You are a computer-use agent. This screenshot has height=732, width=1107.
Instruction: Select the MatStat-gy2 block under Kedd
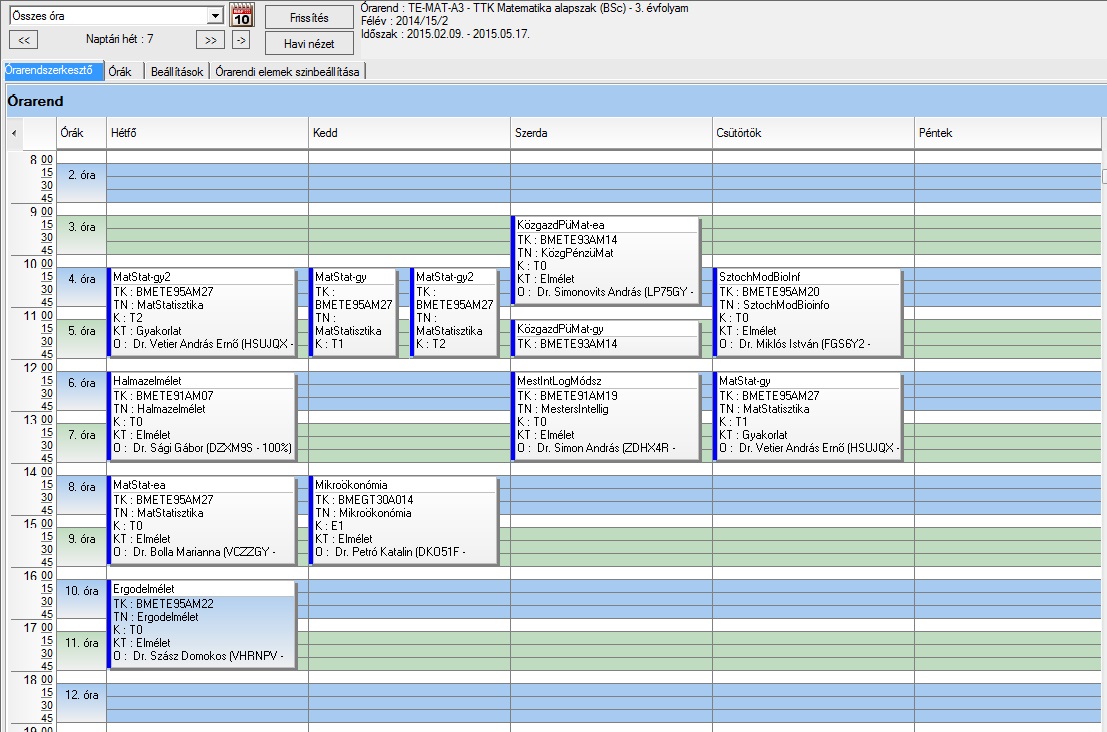[455, 312]
